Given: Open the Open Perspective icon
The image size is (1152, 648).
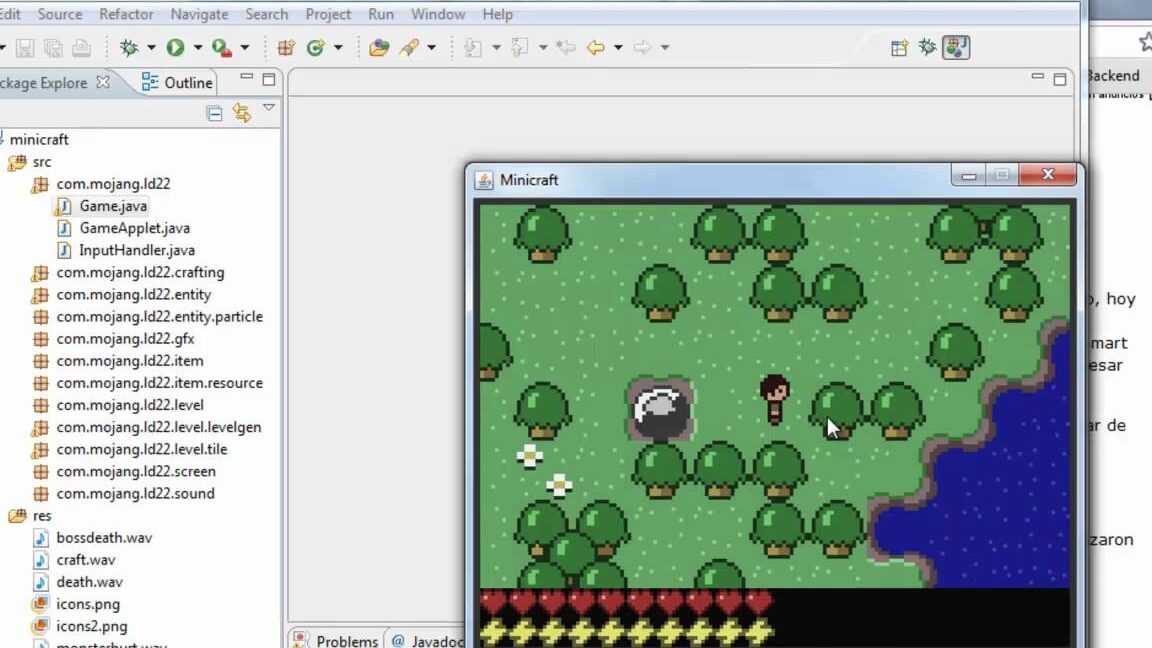Looking at the screenshot, I should click(x=899, y=47).
